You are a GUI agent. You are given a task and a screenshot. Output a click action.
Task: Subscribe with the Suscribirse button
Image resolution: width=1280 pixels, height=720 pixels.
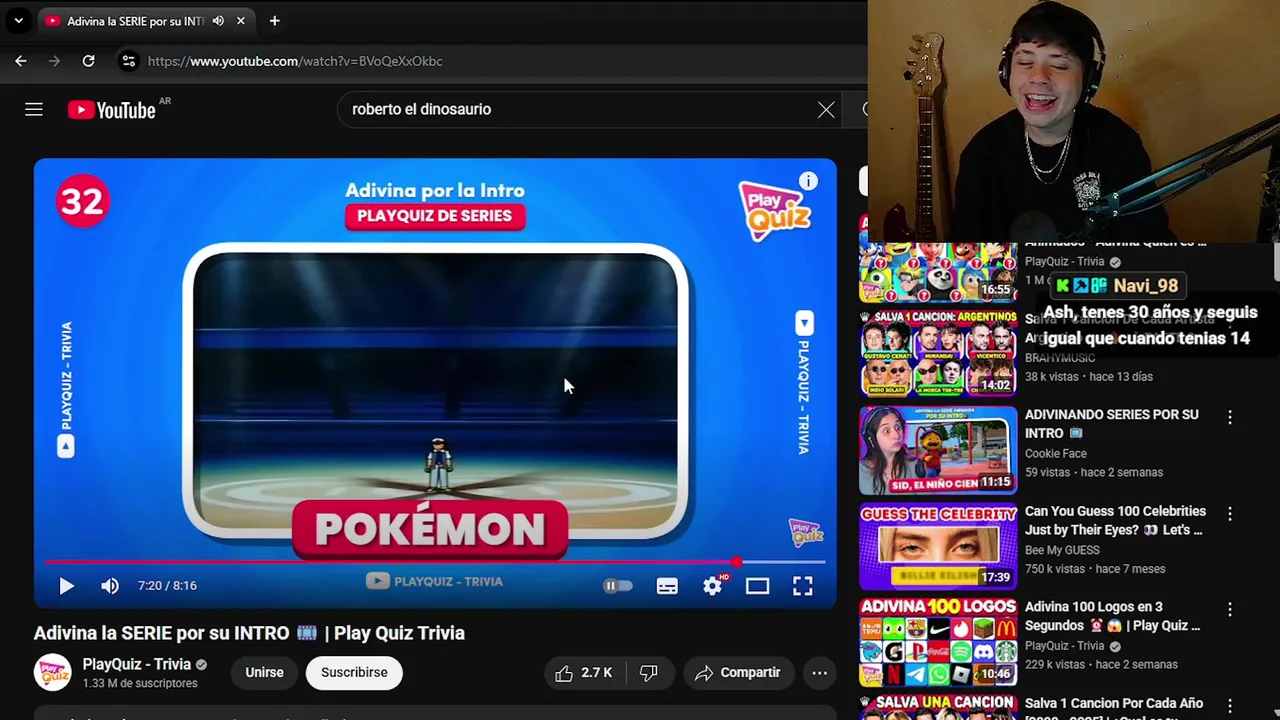(354, 673)
